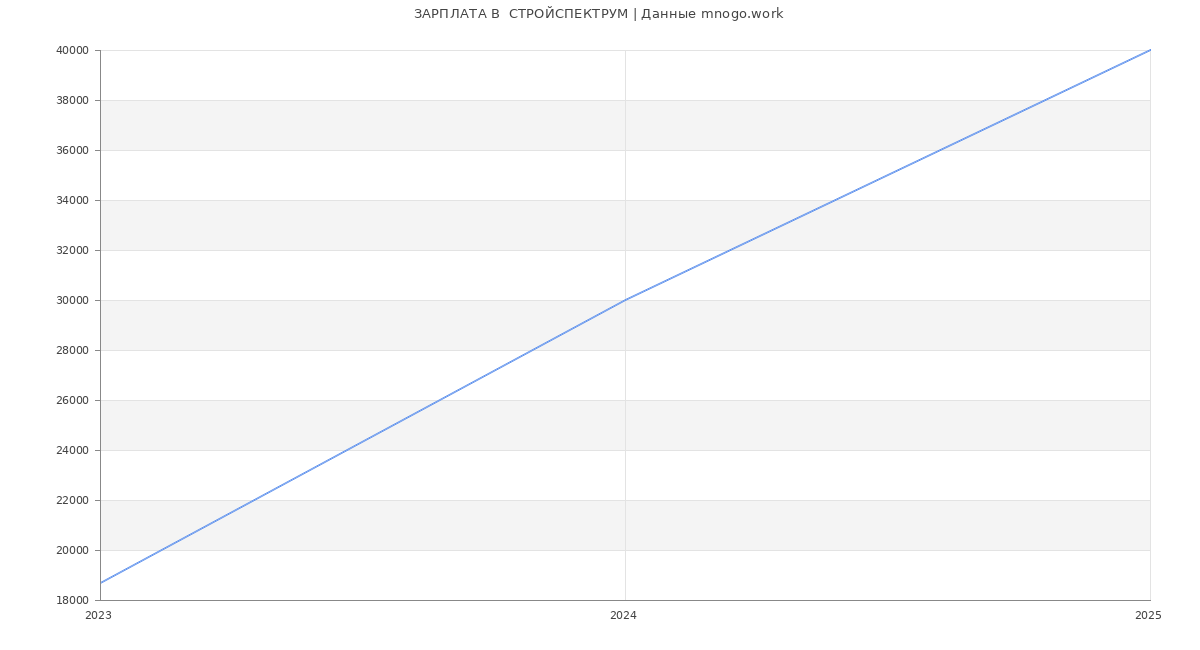This screenshot has height=650, width=1200.
Task: Click the 34000 y-axis label
Action: (x=73, y=200)
